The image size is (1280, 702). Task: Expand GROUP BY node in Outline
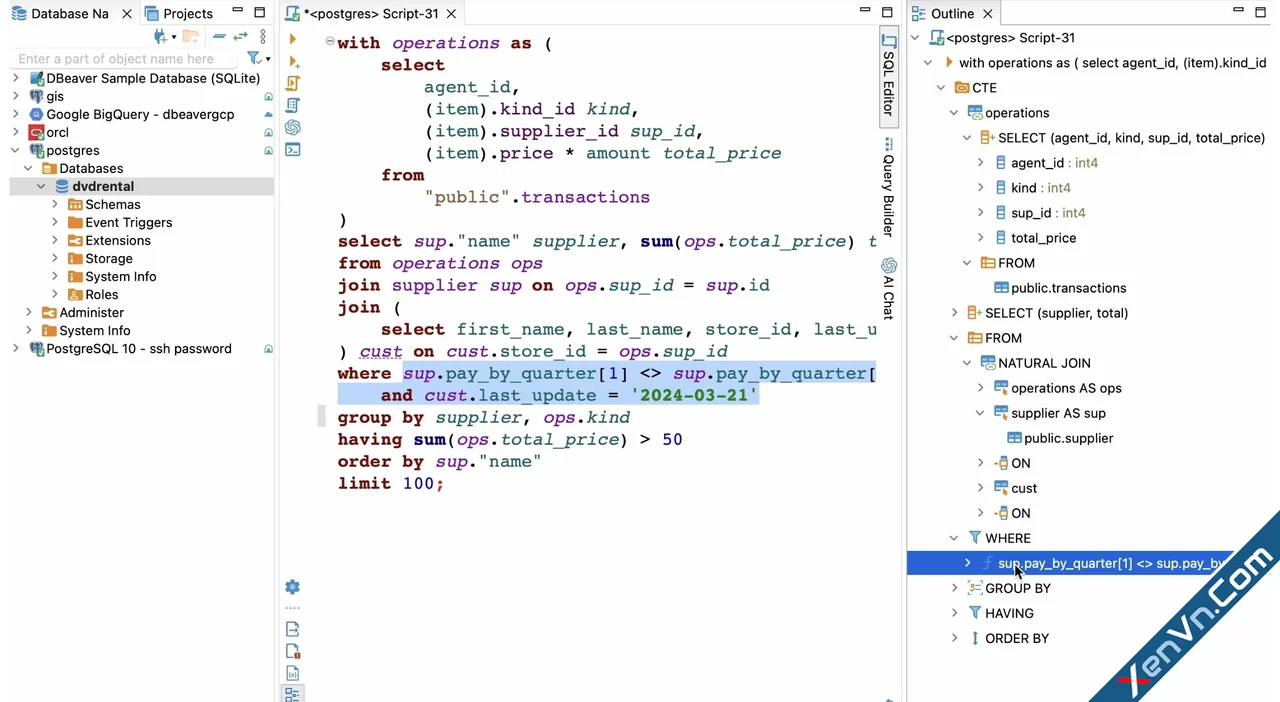[954, 587]
